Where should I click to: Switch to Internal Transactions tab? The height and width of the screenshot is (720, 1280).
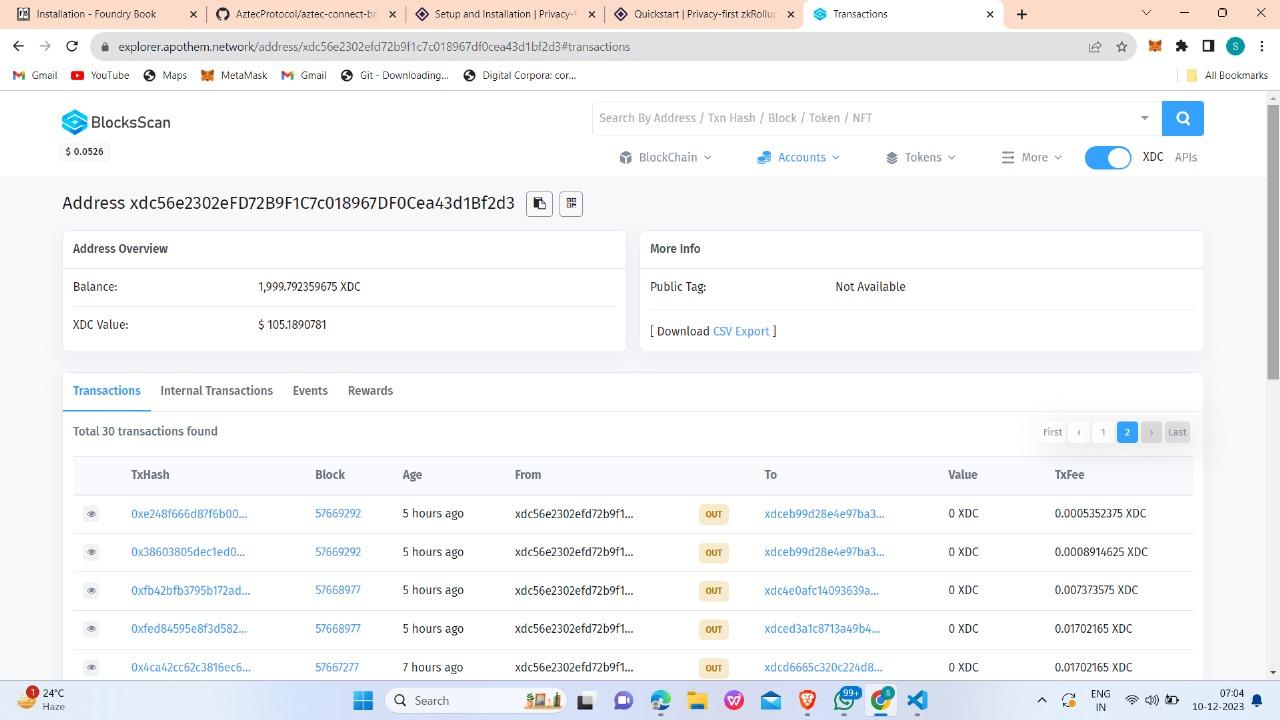coord(216,391)
